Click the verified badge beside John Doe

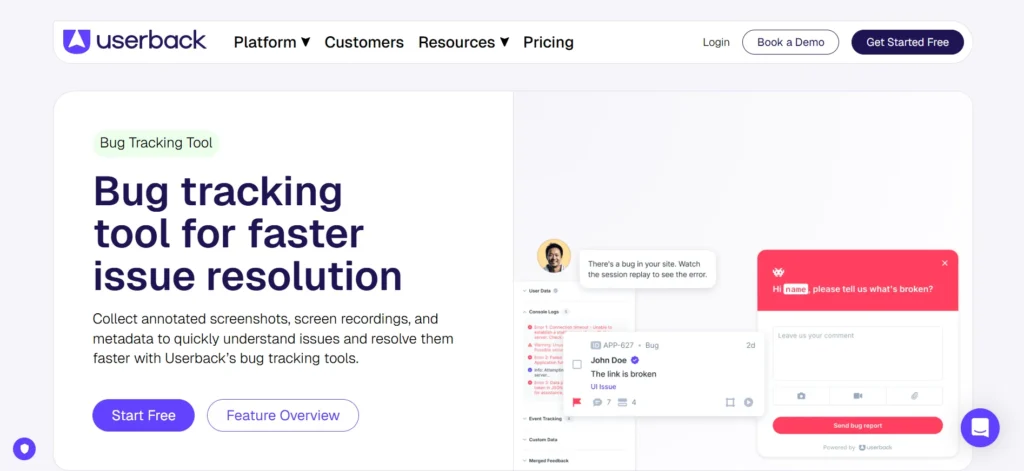tap(635, 360)
